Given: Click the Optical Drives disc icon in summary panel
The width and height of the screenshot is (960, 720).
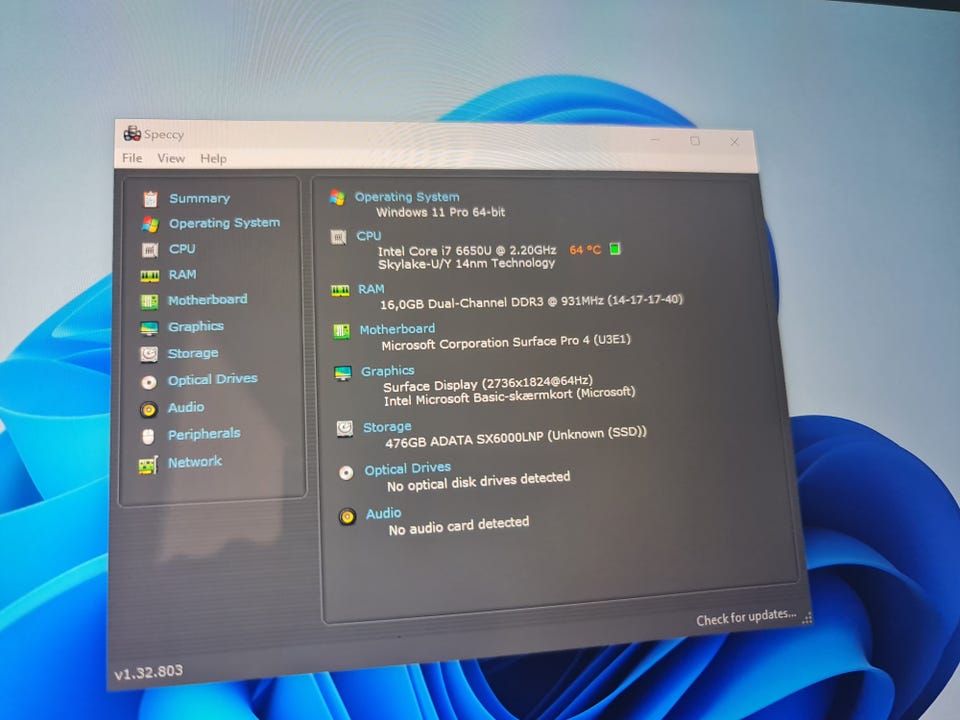Looking at the screenshot, I should tap(346, 473).
